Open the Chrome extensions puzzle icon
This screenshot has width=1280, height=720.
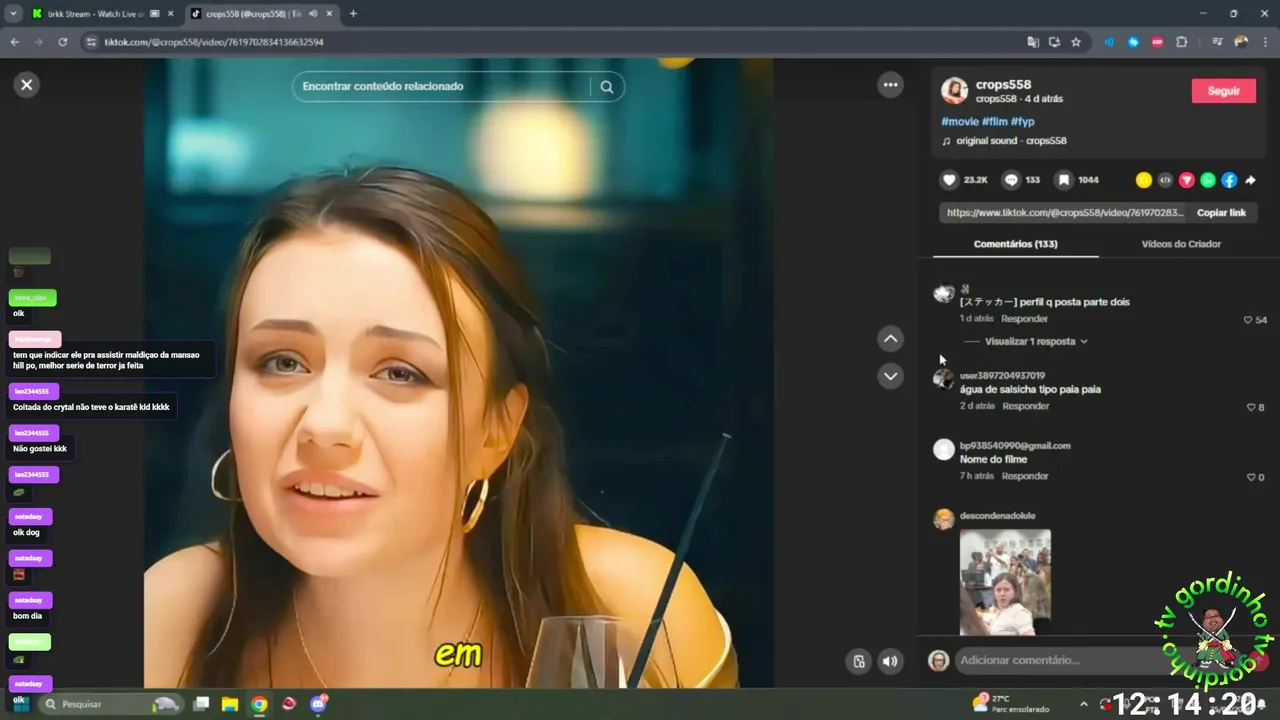[1182, 42]
